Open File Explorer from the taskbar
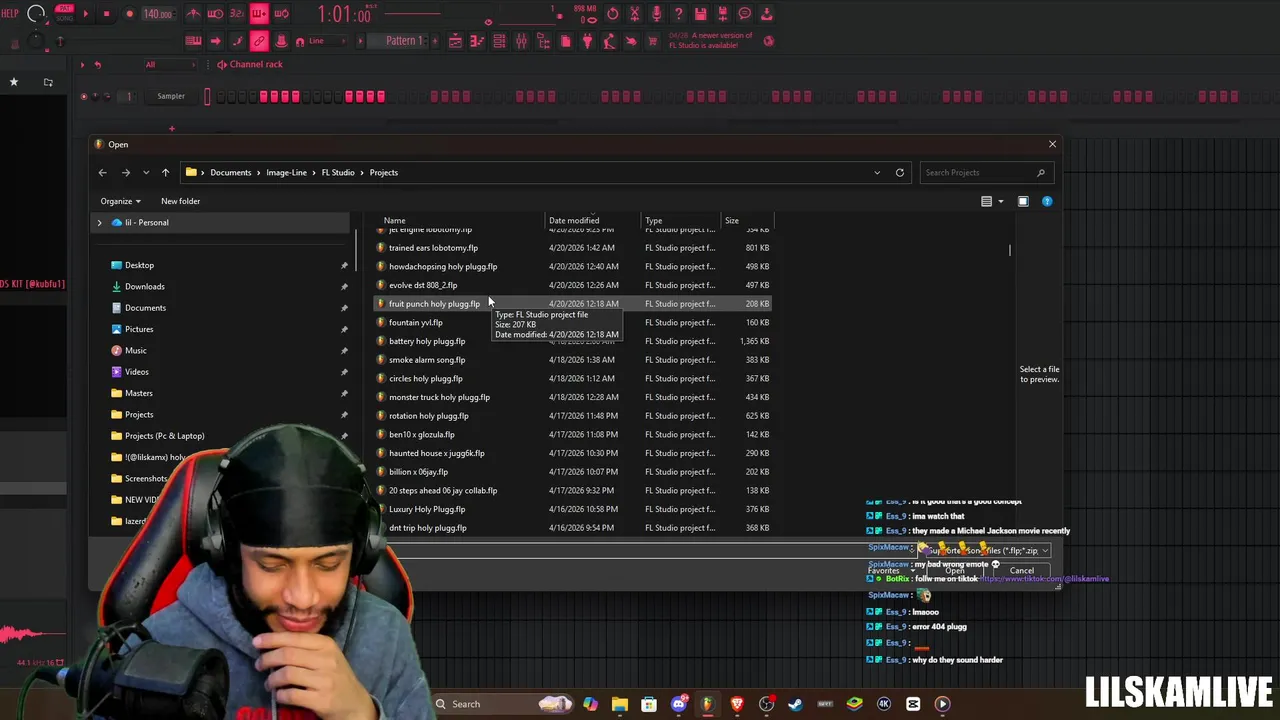This screenshot has height=720, width=1280. point(620,704)
